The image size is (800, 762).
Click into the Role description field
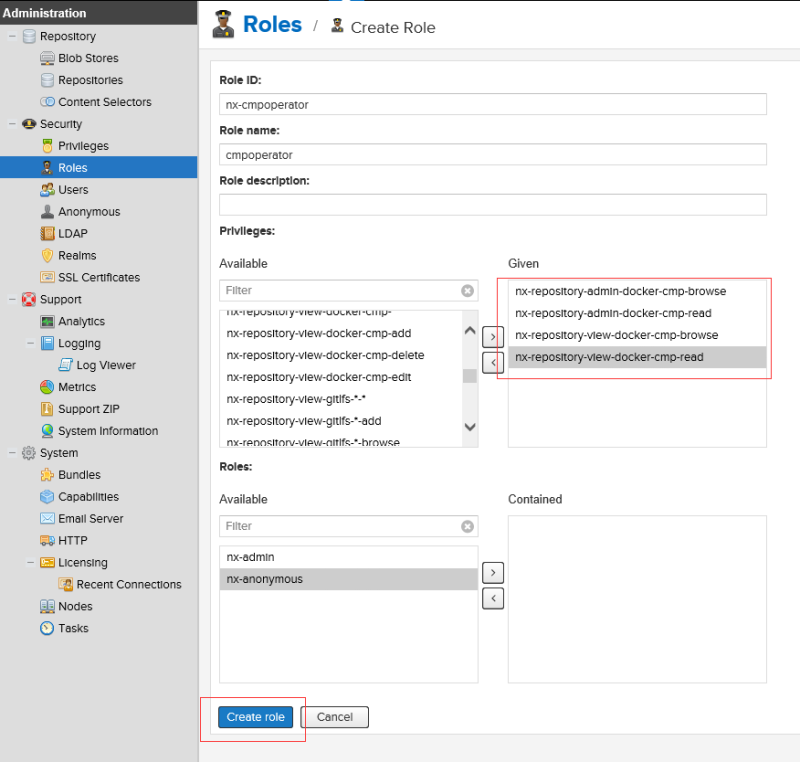point(492,205)
